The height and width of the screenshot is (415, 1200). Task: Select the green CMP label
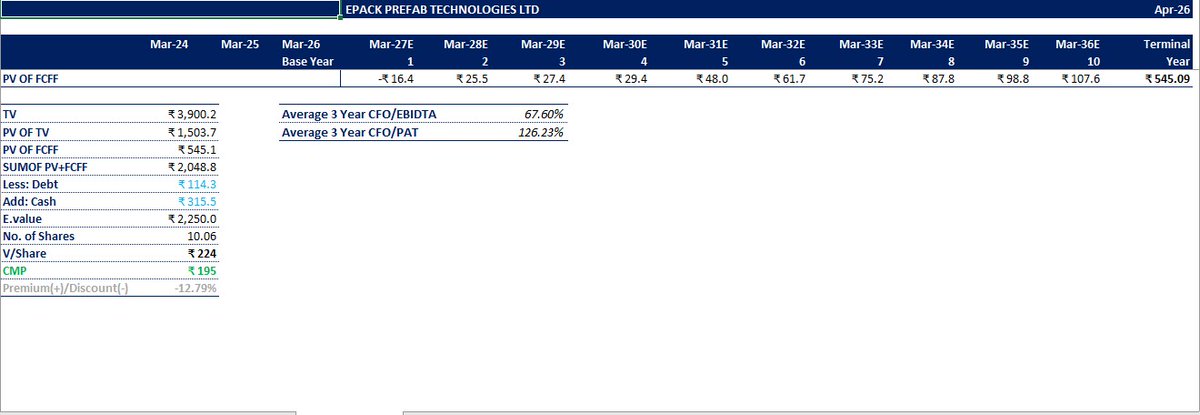[x=15, y=270]
